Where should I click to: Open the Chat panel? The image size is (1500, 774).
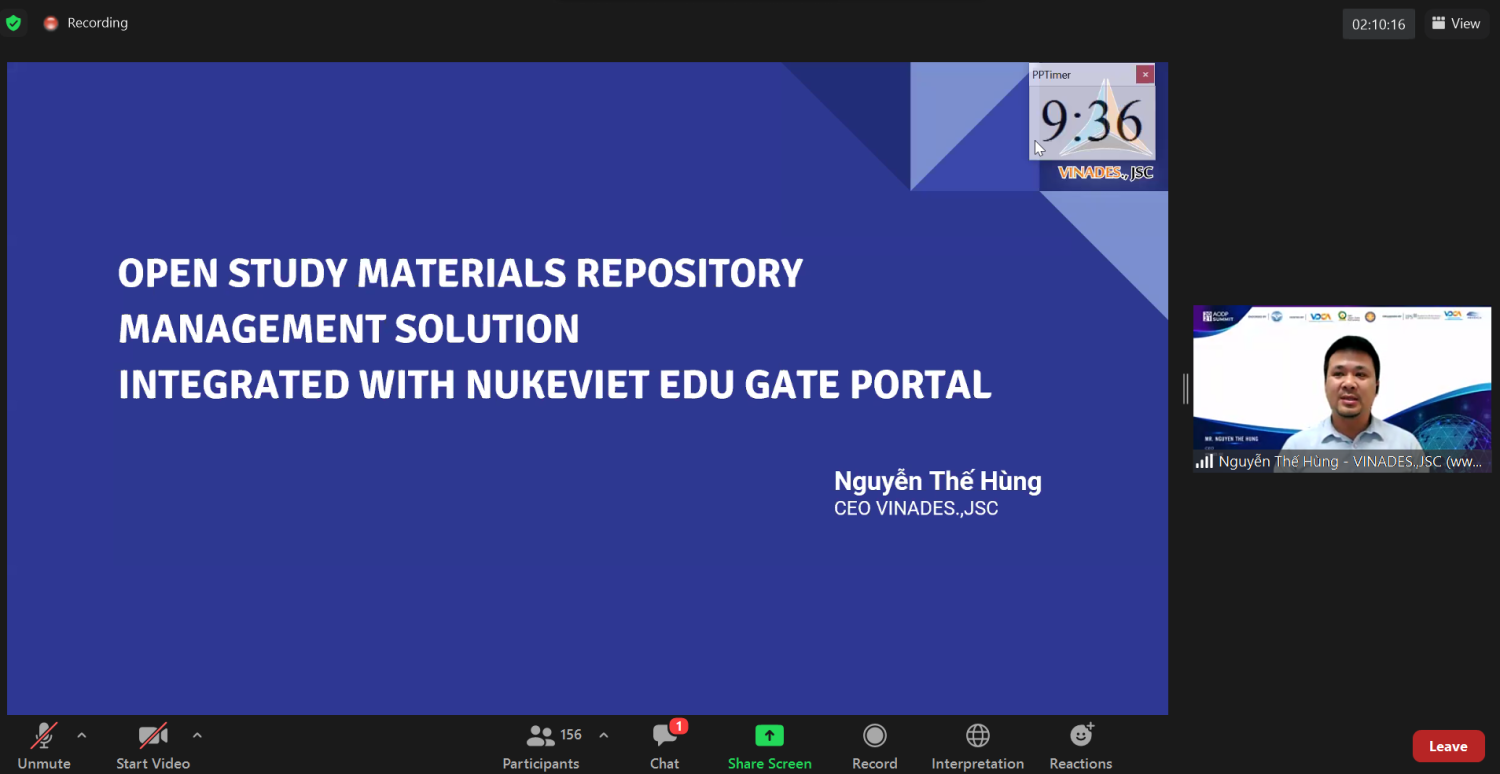coord(665,746)
